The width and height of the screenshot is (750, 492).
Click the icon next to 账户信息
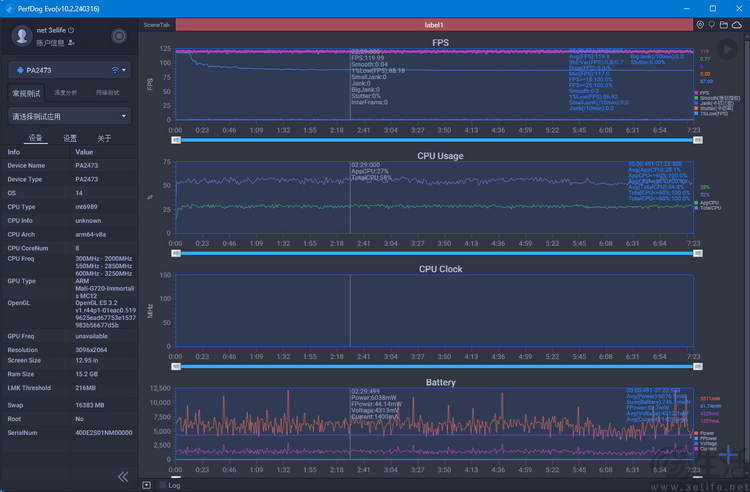[x=71, y=43]
